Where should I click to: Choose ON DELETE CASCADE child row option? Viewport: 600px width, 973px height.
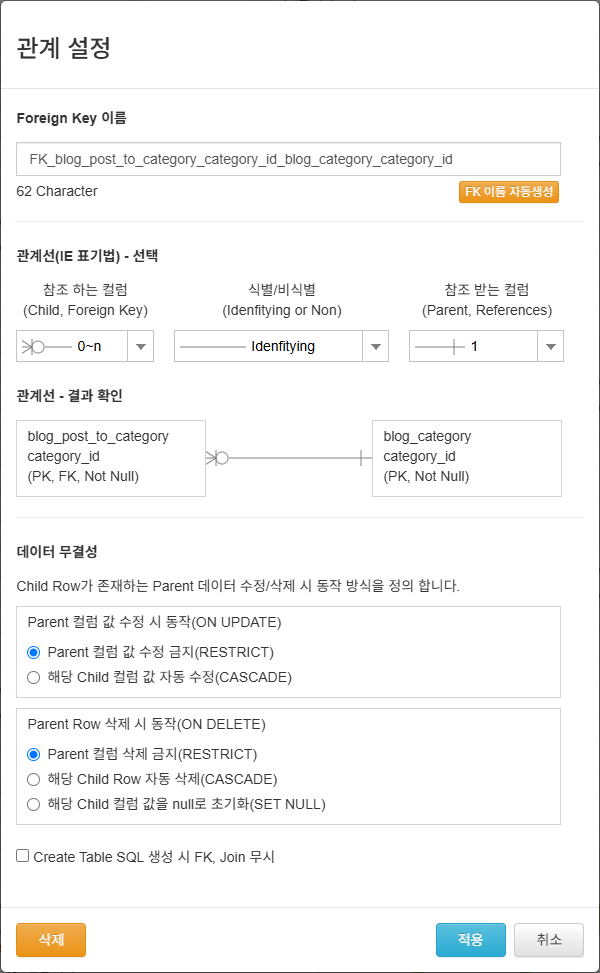coord(34,779)
